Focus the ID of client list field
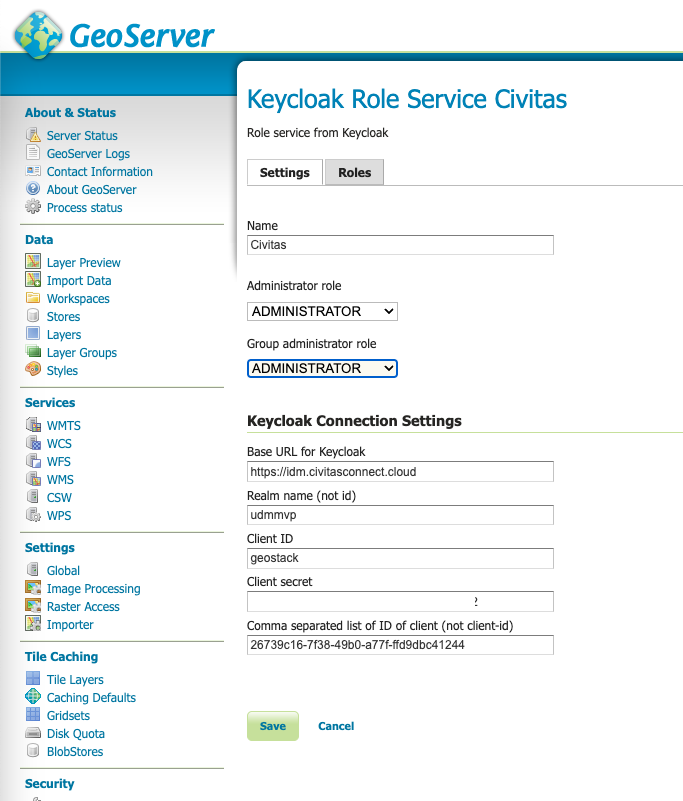 coord(400,645)
